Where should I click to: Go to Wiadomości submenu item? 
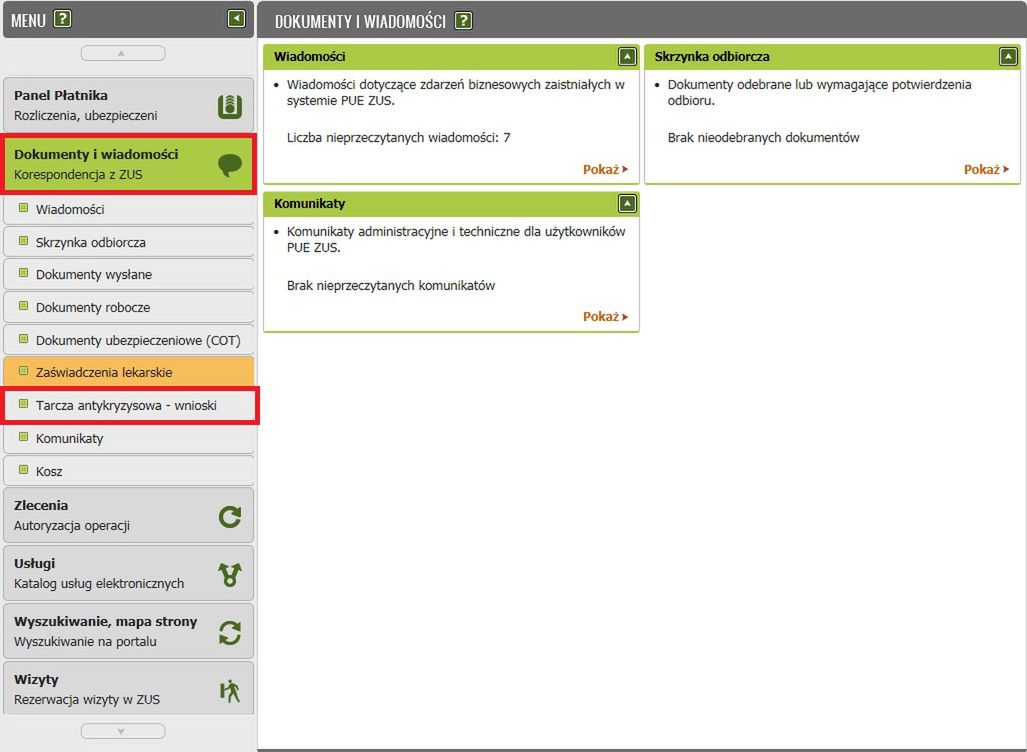(128, 210)
